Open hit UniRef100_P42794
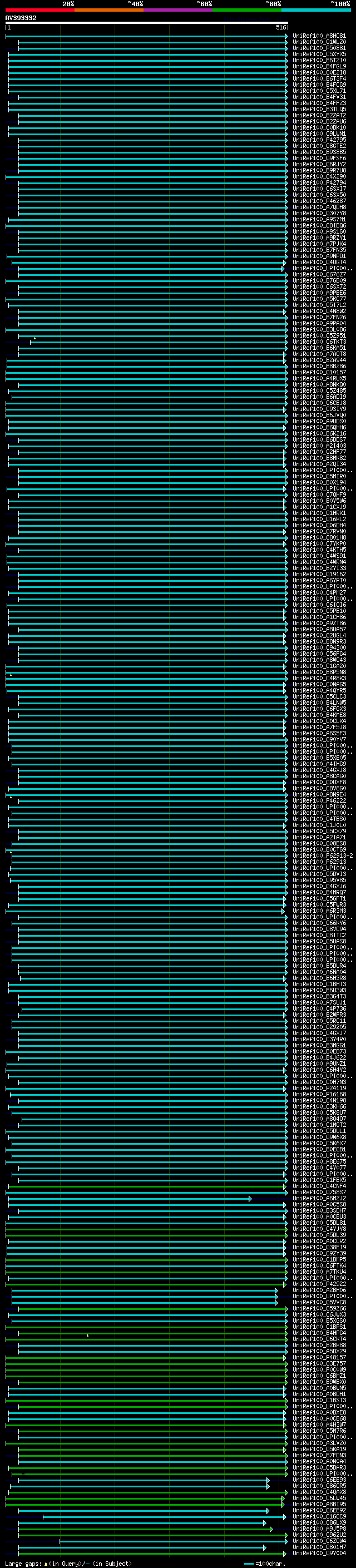The width and height of the screenshot is (356, 1568). pyautogui.click(x=319, y=182)
